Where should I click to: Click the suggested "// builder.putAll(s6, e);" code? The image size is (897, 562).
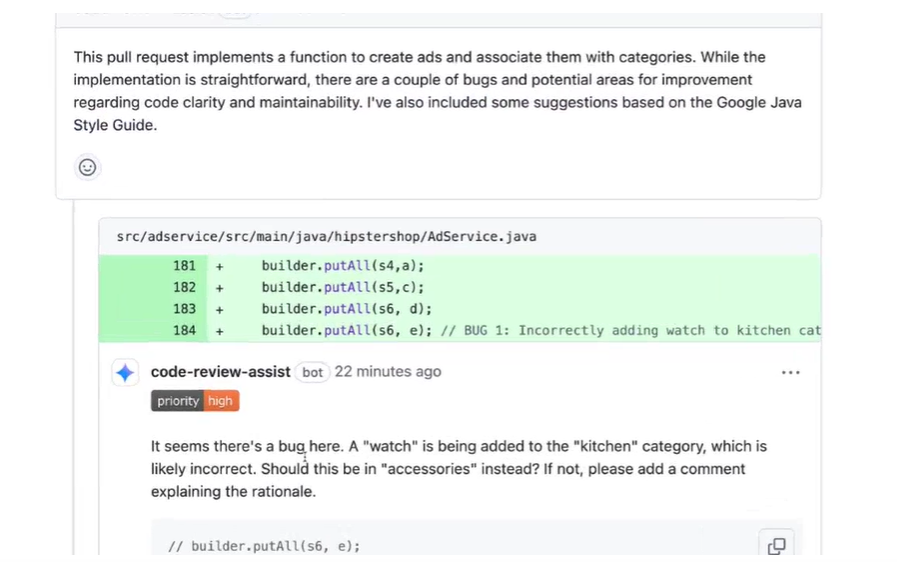264,546
